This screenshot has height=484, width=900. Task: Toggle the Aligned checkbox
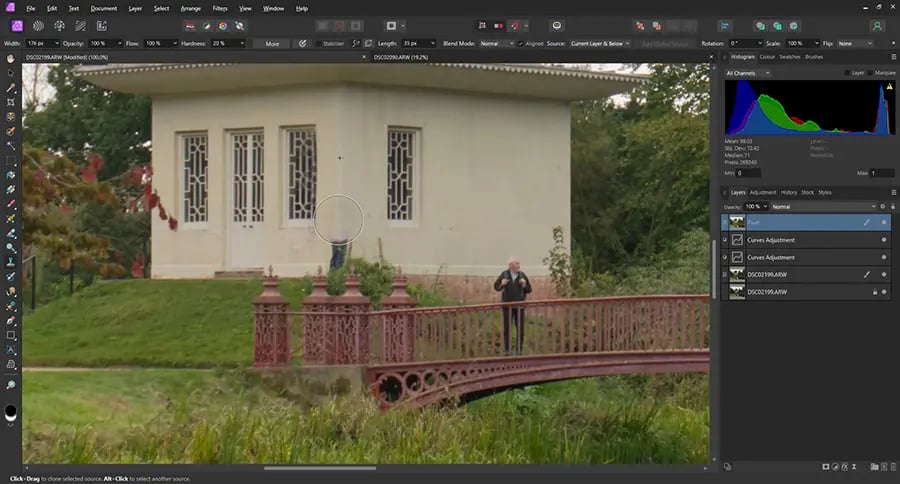[x=521, y=44]
